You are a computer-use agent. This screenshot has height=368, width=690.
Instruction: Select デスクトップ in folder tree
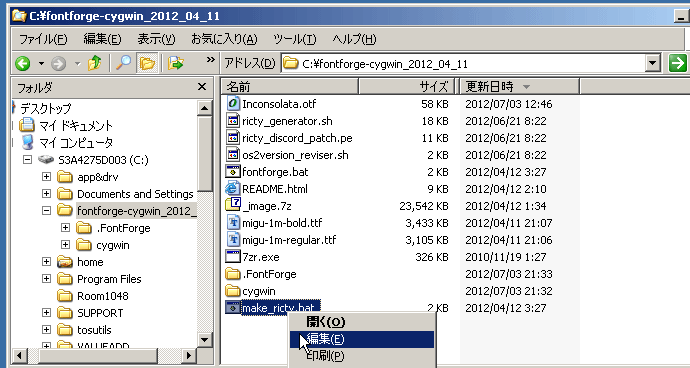(46, 108)
